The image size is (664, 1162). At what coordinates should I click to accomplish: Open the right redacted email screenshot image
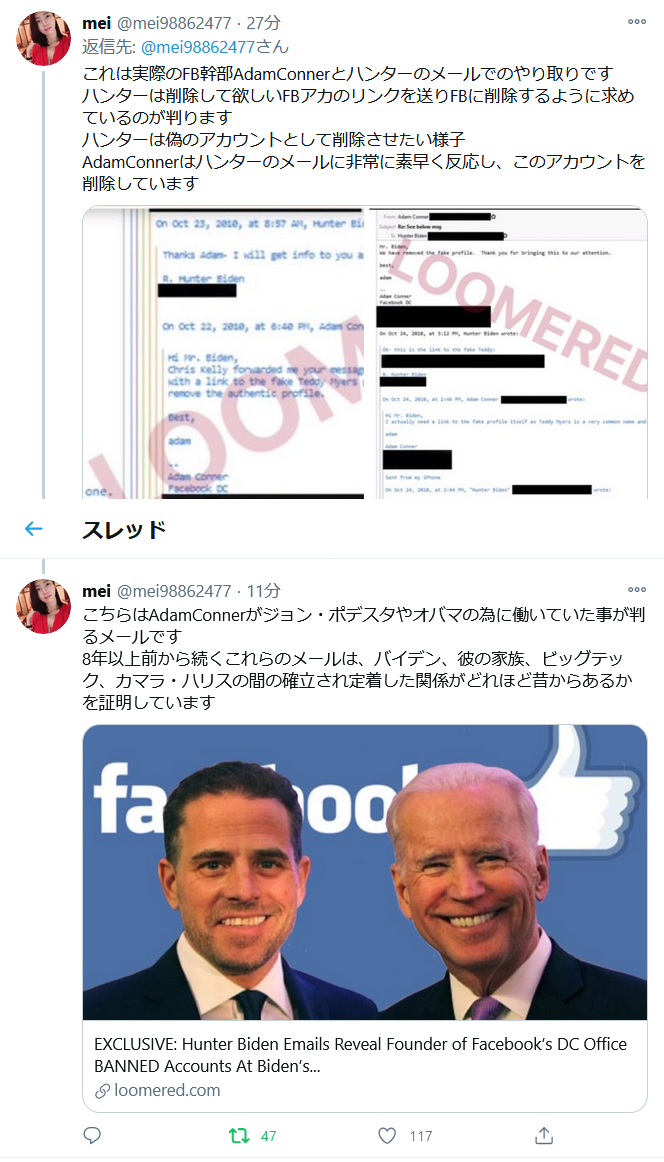507,351
